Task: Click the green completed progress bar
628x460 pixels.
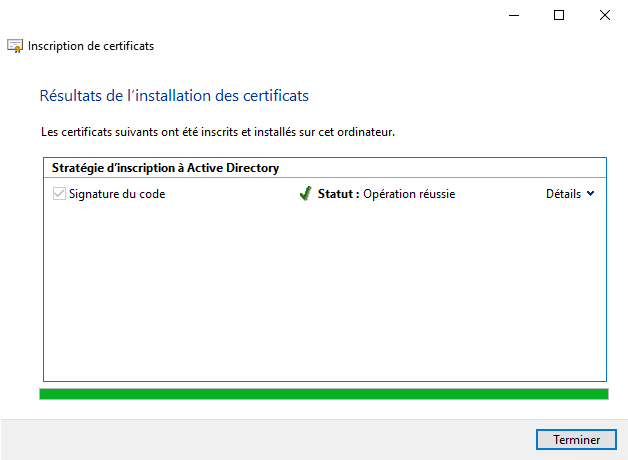Action: tap(323, 394)
